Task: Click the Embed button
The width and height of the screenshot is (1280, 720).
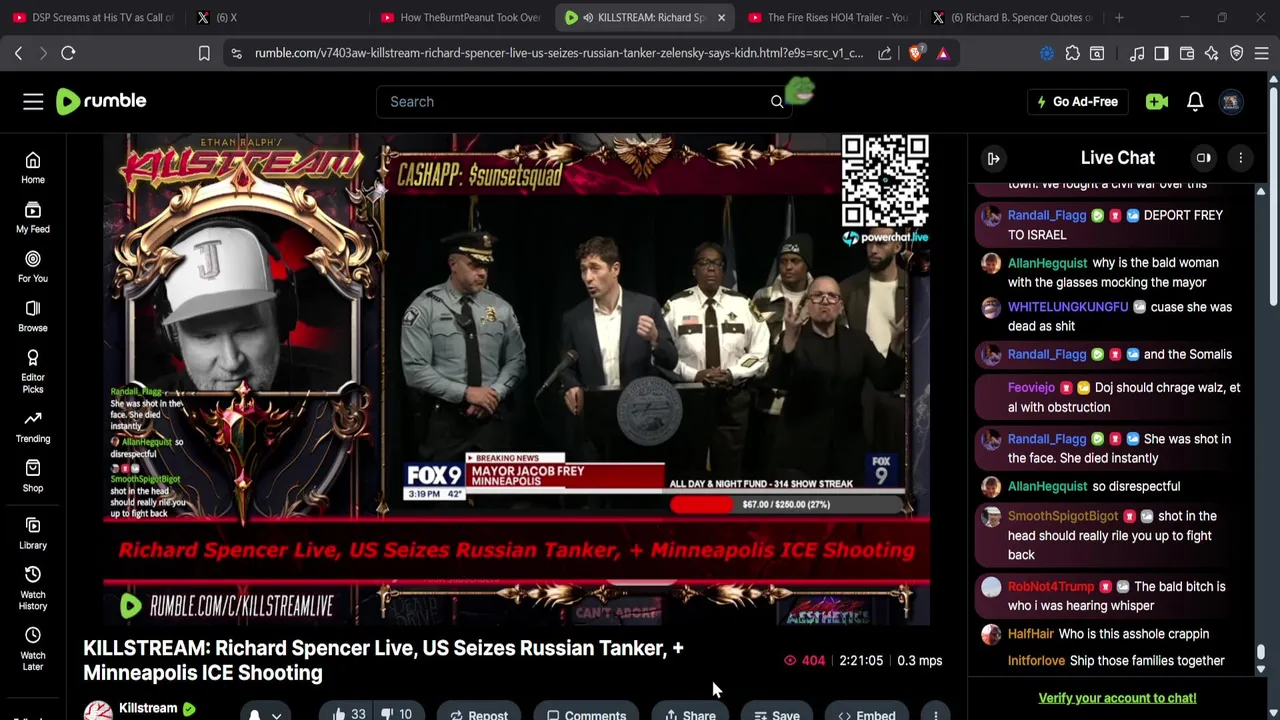Action: (x=867, y=714)
